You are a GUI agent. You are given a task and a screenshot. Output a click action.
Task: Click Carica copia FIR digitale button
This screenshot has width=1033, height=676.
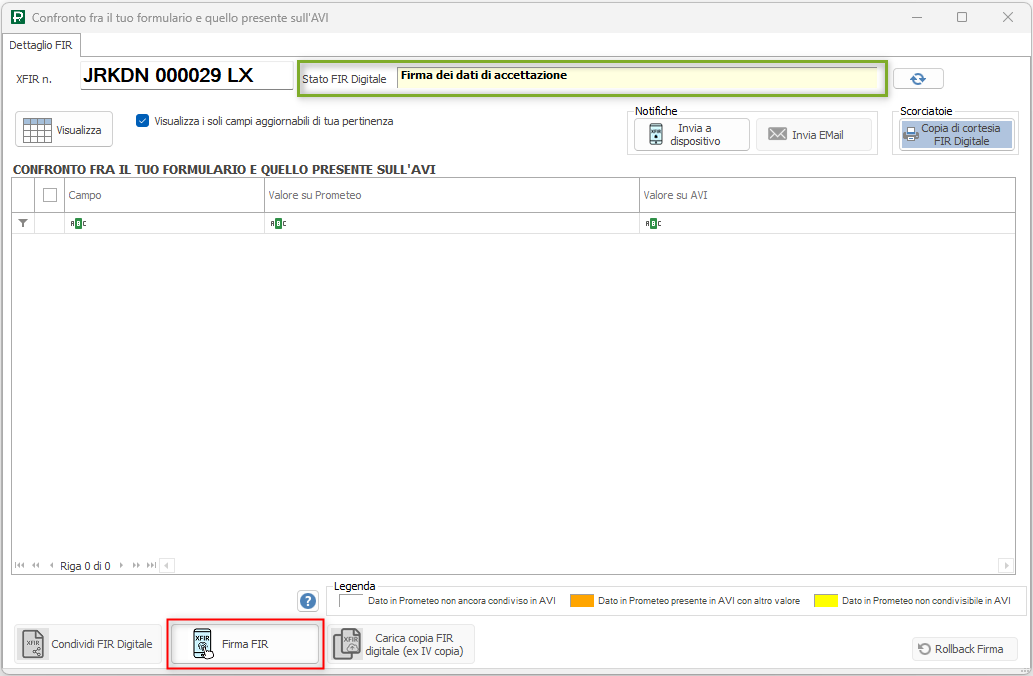(402, 644)
